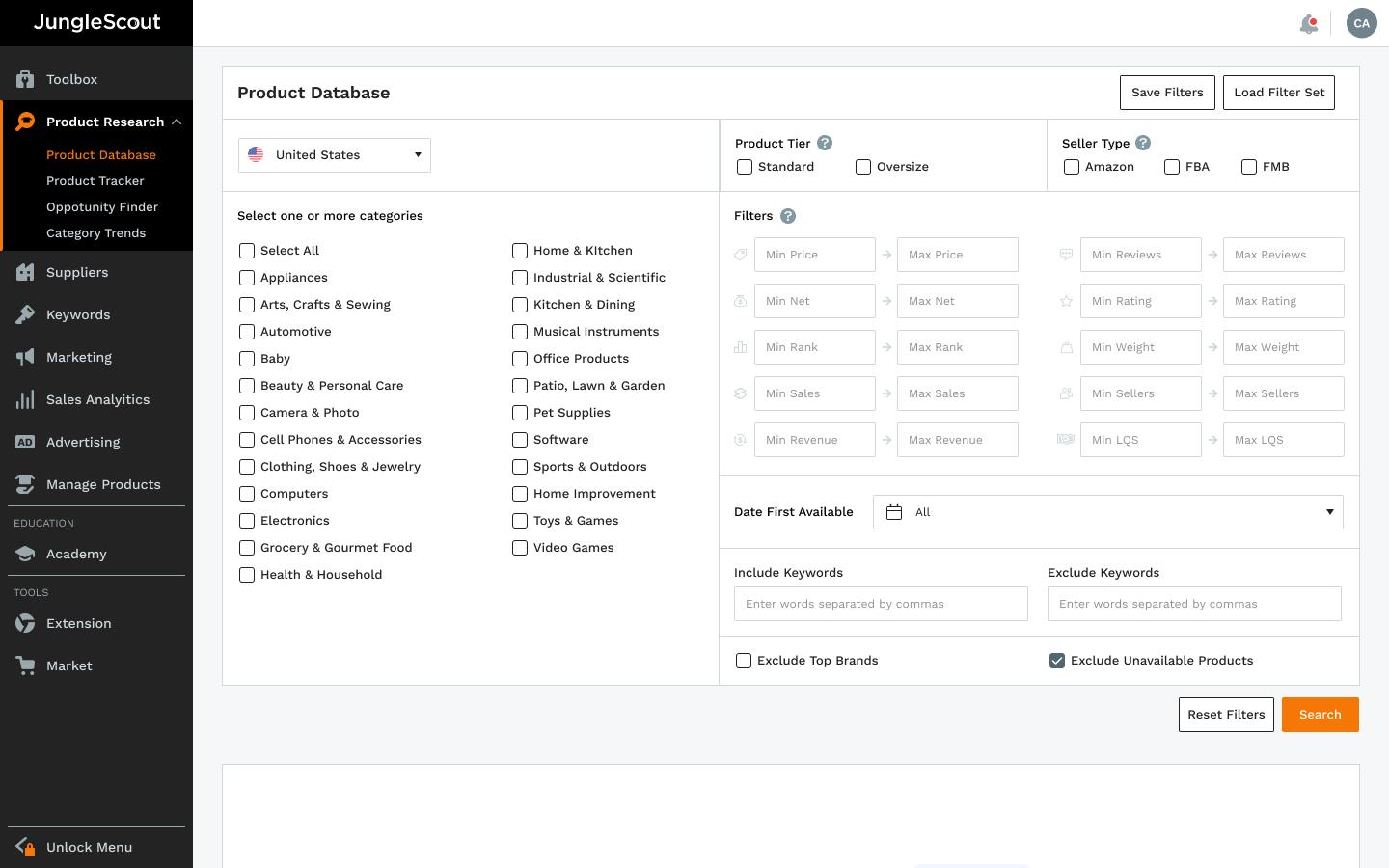Open Product Tracker in sidebar
1389x868 pixels.
pyautogui.click(x=95, y=181)
